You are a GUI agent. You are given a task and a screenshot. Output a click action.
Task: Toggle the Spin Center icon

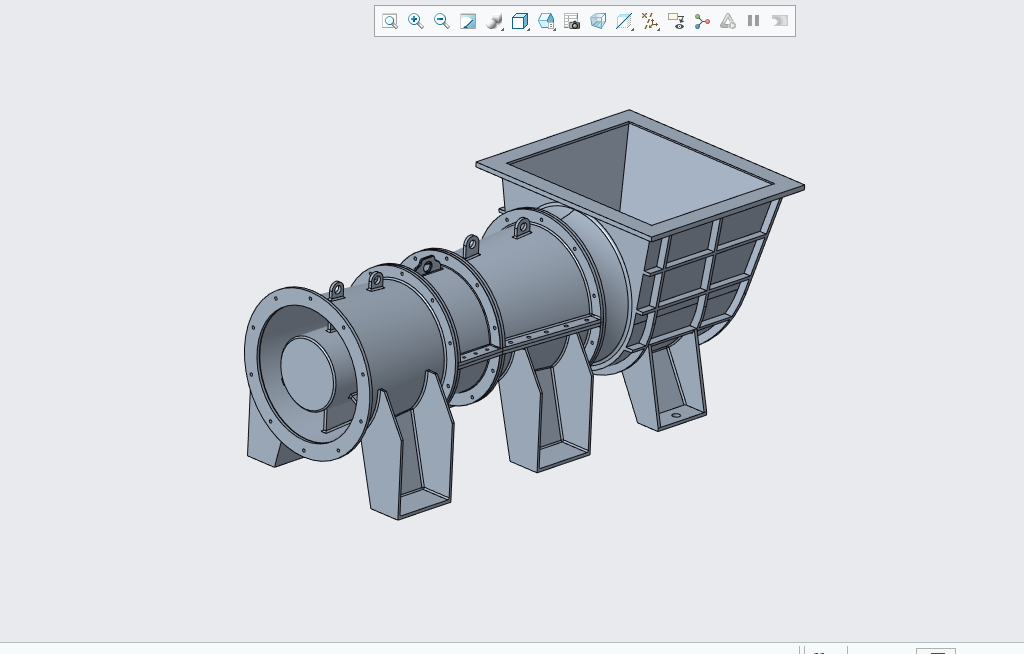point(702,22)
